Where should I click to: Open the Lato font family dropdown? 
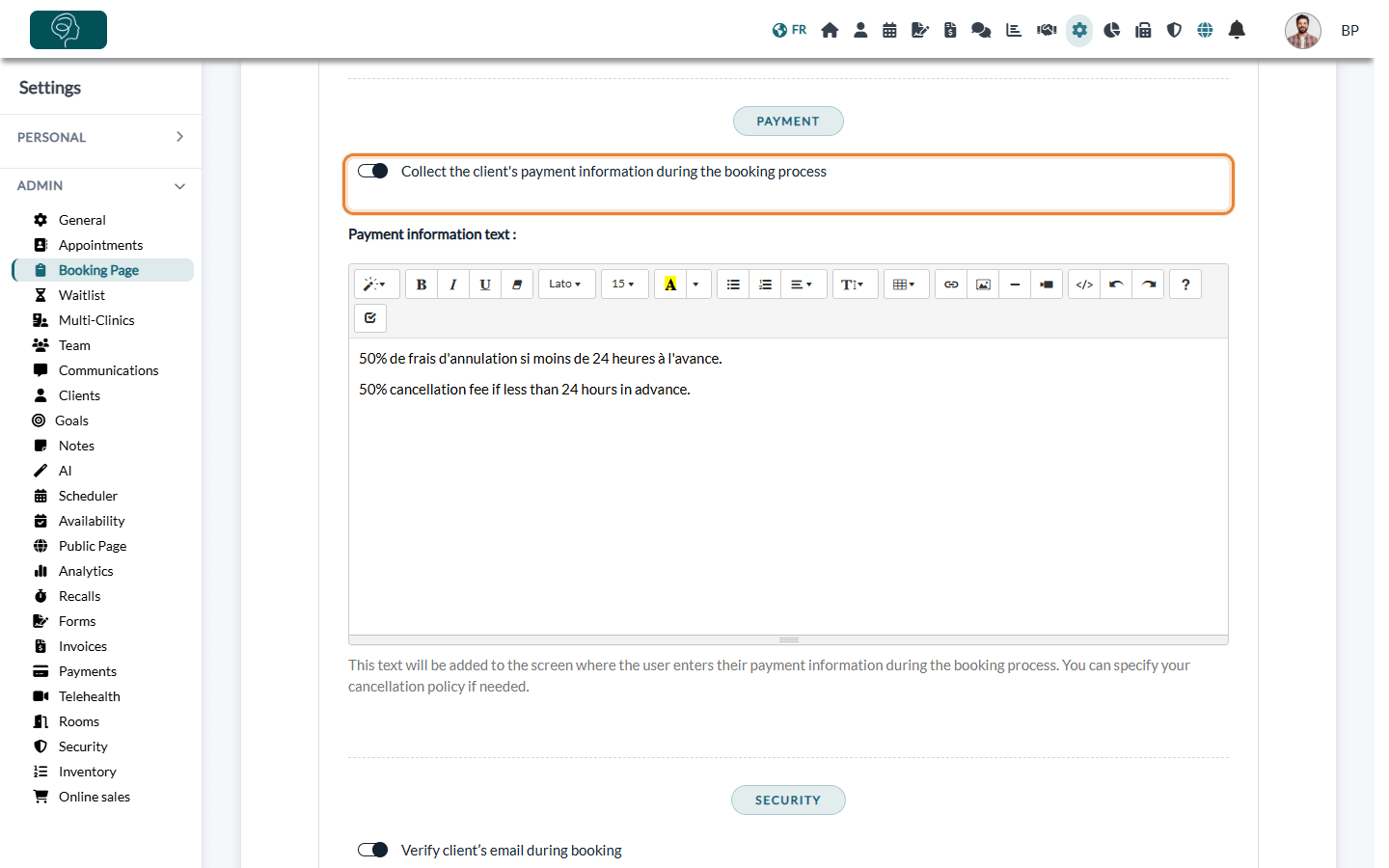tap(566, 285)
